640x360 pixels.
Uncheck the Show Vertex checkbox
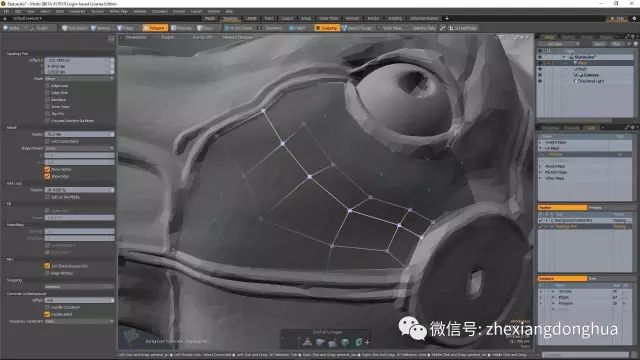pos(47,169)
